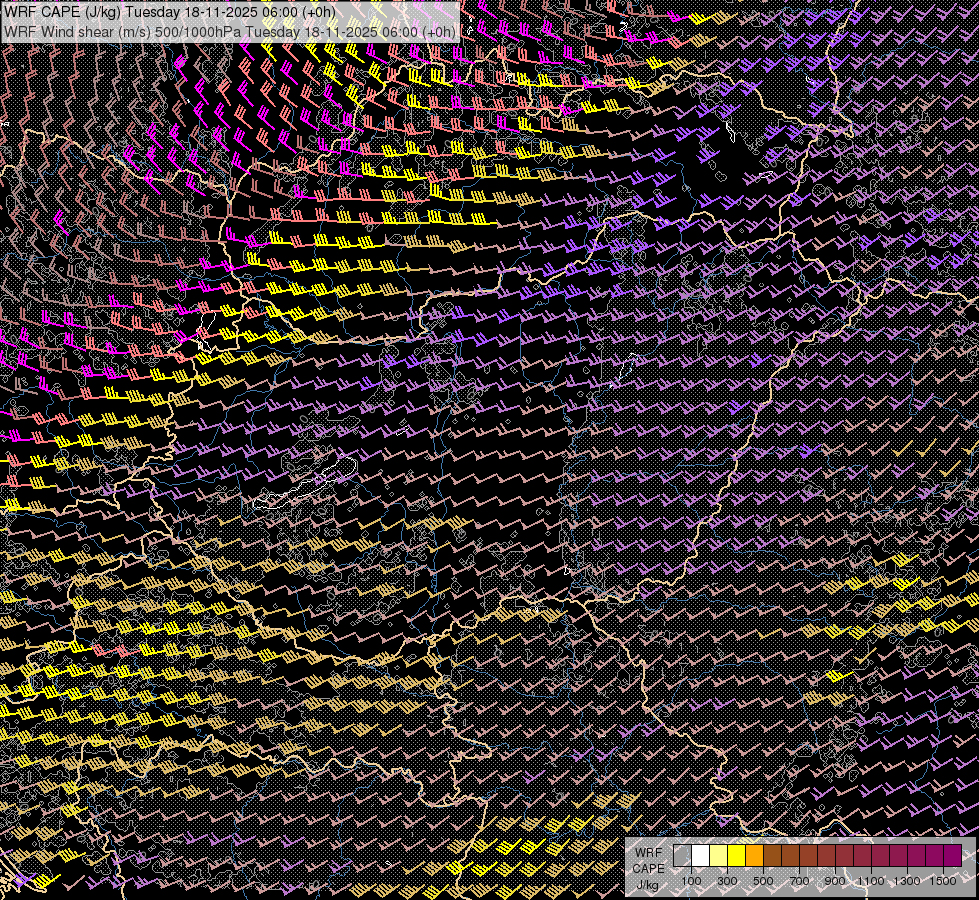Click the white CAPE legend swatch
Screen dimensions: 979x900
(701, 856)
